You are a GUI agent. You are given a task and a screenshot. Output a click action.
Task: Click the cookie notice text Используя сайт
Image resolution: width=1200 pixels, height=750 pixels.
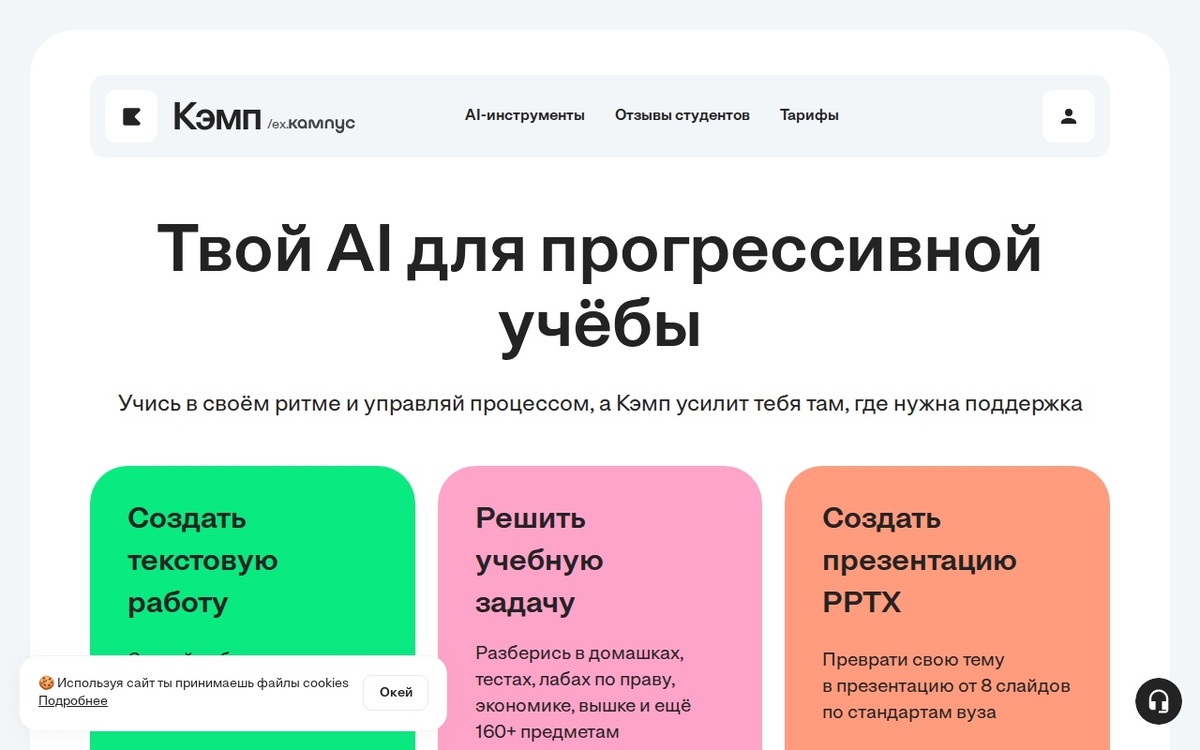(194, 683)
